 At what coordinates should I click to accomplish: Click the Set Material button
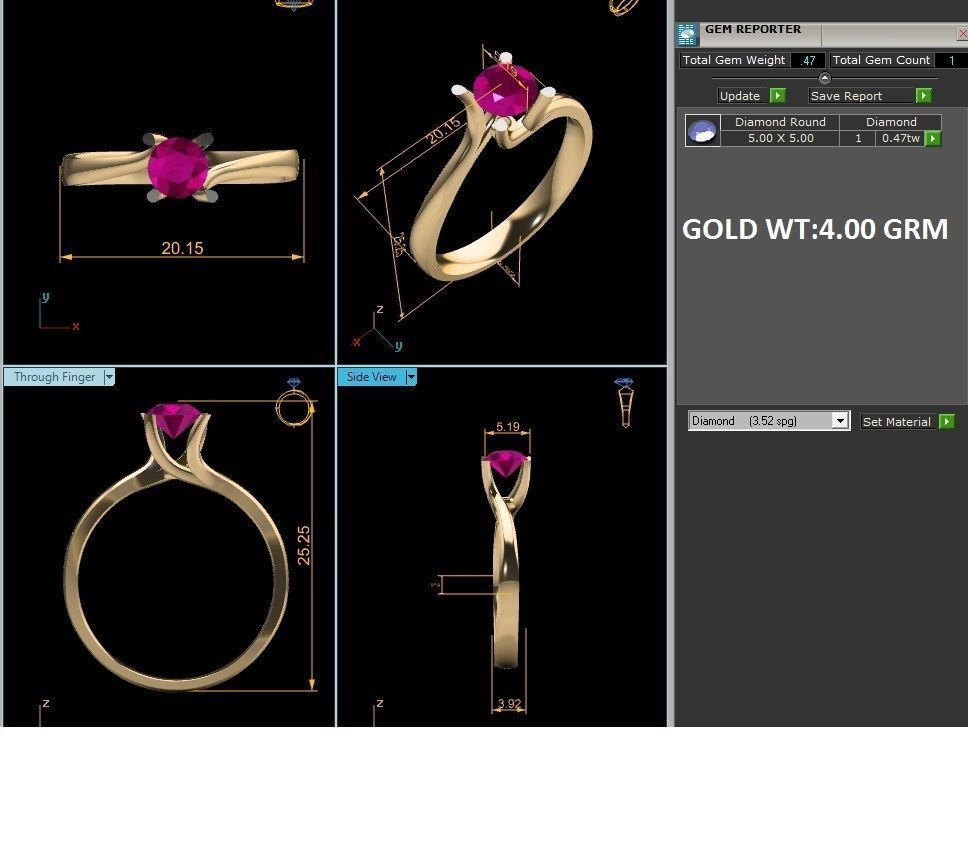pyautogui.click(x=899, y=422)
